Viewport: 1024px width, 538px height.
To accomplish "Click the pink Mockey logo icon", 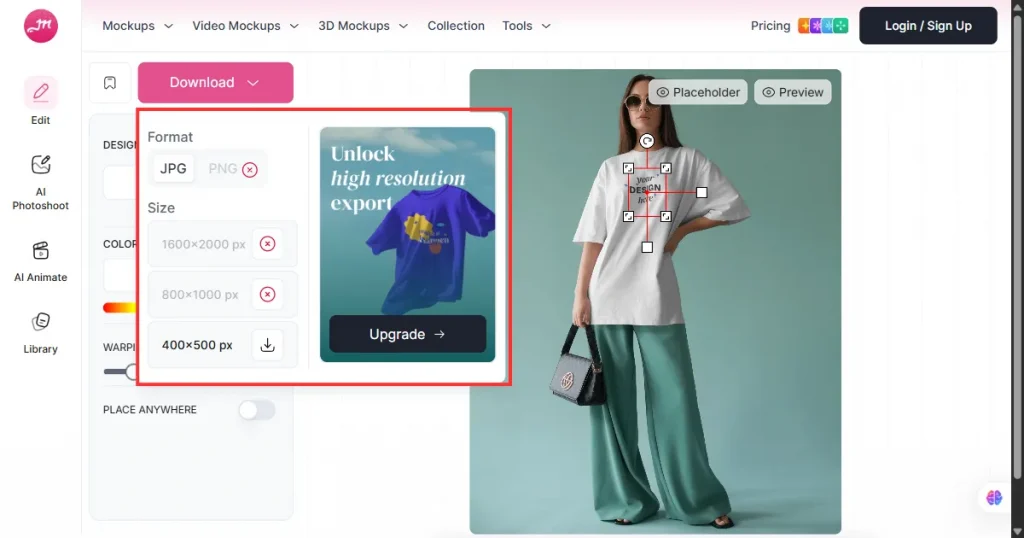I will pos(40,26).
